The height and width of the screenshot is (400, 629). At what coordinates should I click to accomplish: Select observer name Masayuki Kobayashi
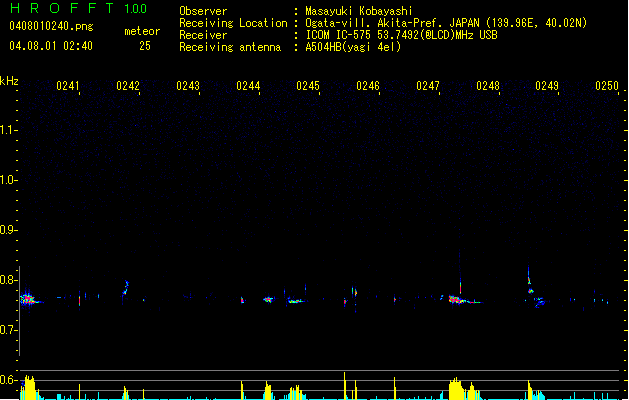click(x=359, y=11)
